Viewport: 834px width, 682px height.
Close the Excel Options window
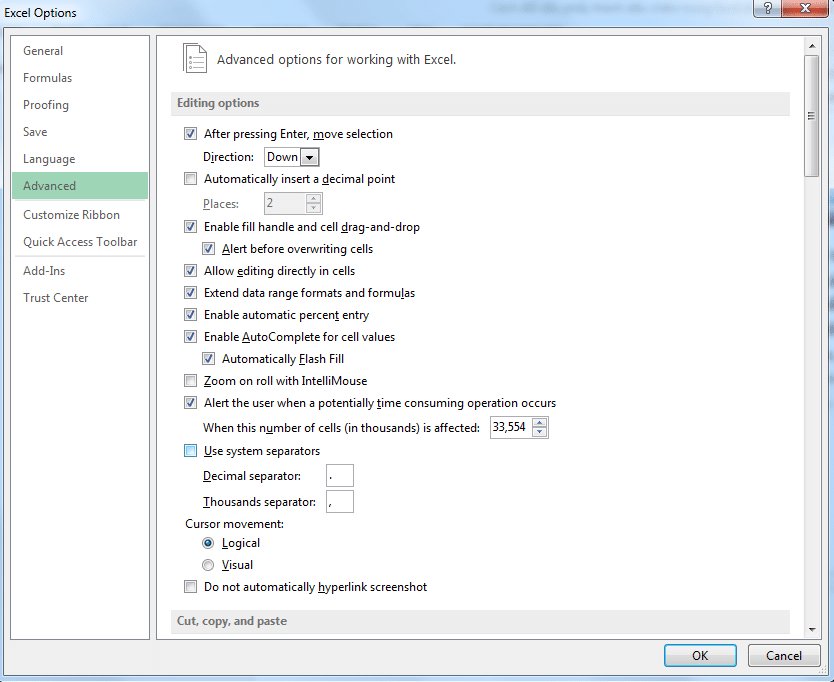coord(805,8)
